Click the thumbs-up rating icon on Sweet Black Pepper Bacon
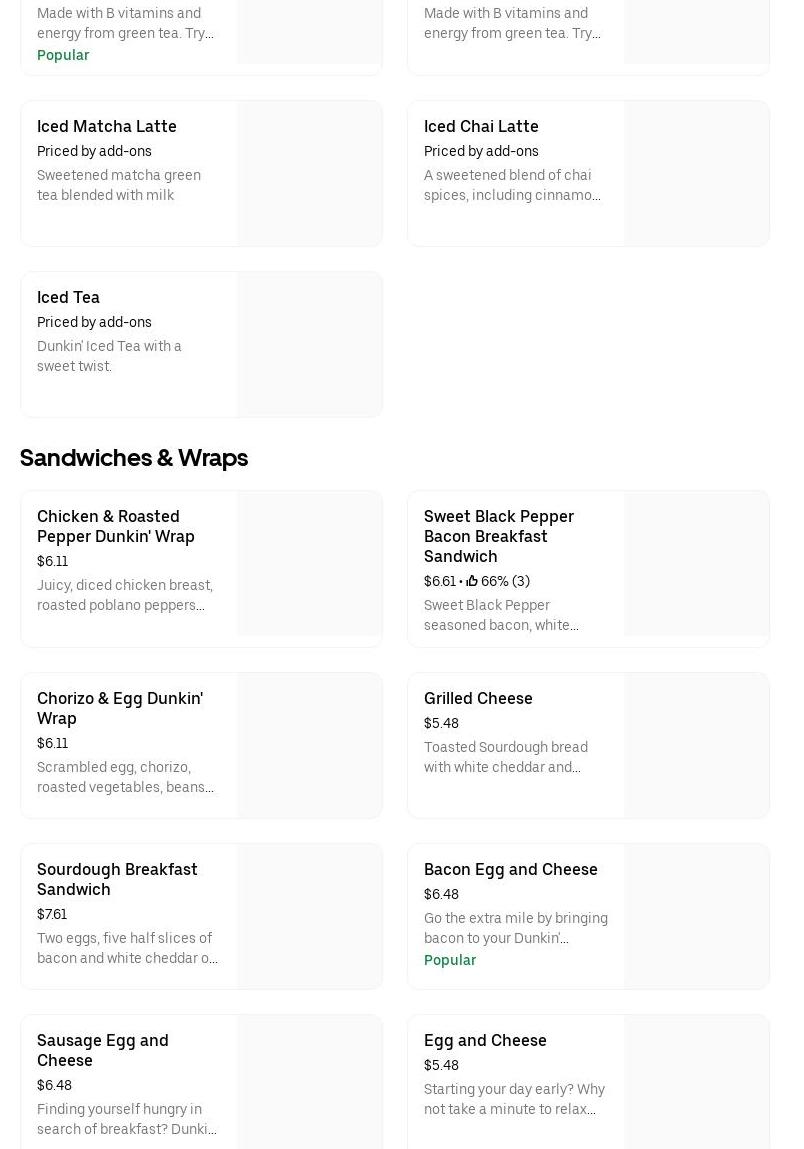This screenshot has width=804, height=1149. 472,581
